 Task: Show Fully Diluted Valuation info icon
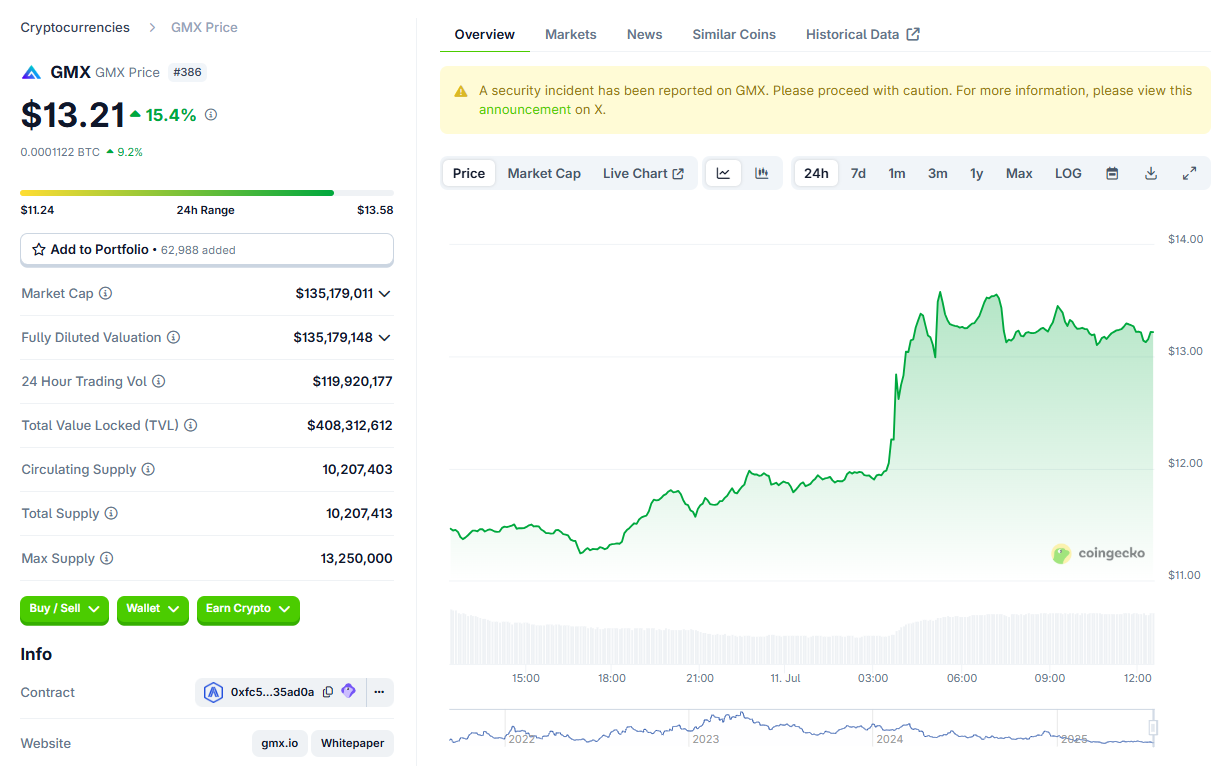coord(173,337)
